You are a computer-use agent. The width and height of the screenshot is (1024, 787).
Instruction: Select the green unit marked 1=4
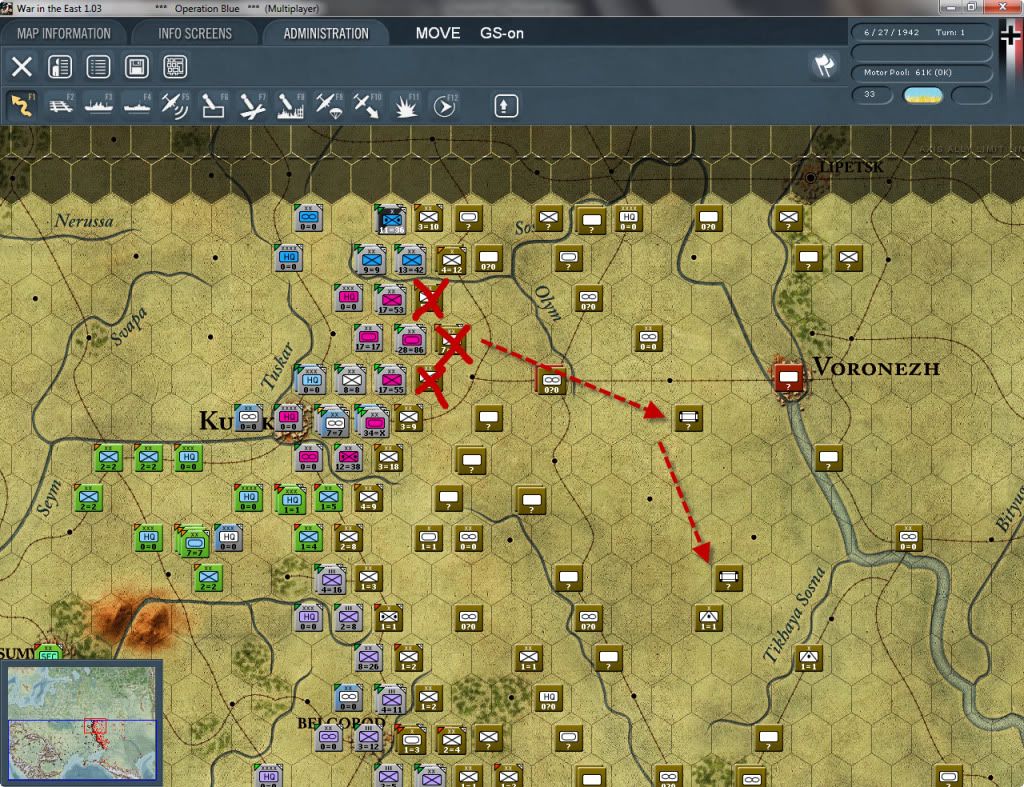(x=308, y=538)
